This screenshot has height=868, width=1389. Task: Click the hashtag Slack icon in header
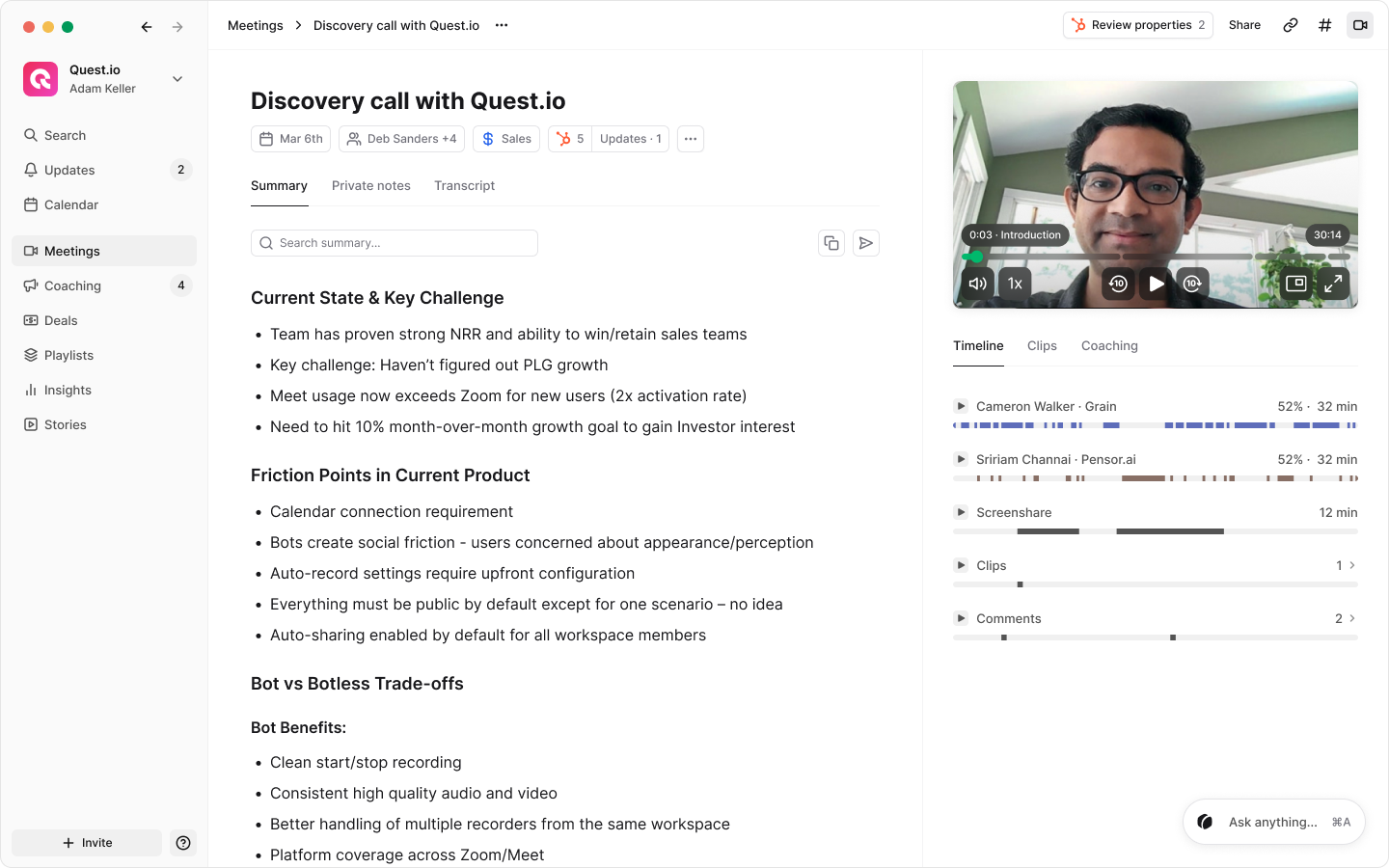coord(1324,25)
